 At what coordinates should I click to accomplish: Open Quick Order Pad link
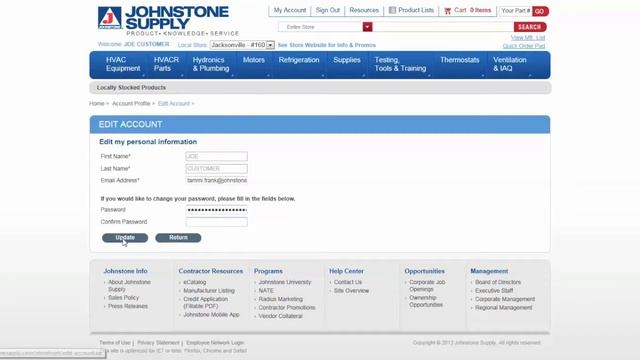[x=524, y=46]
